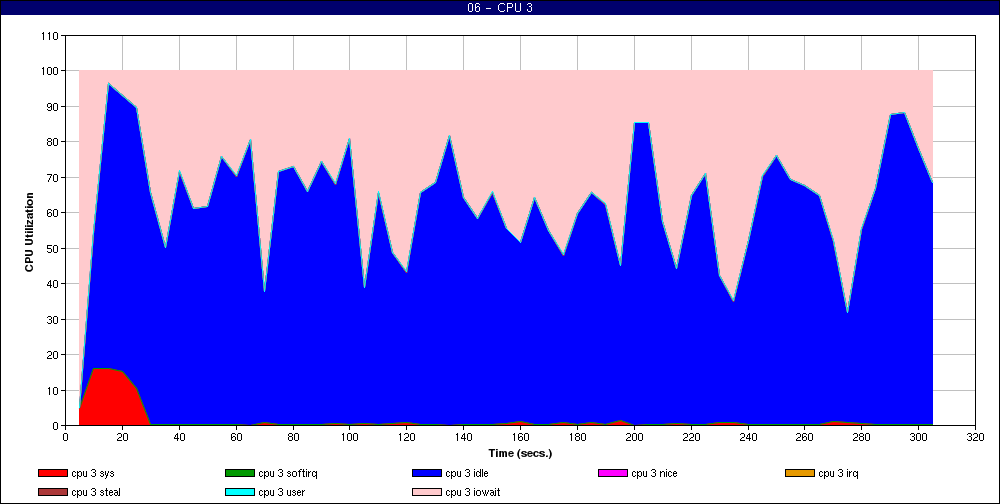Click the 260 x-axis tick label
Image resolution: width=1000 pixels, height=504 pixels.
805,438
